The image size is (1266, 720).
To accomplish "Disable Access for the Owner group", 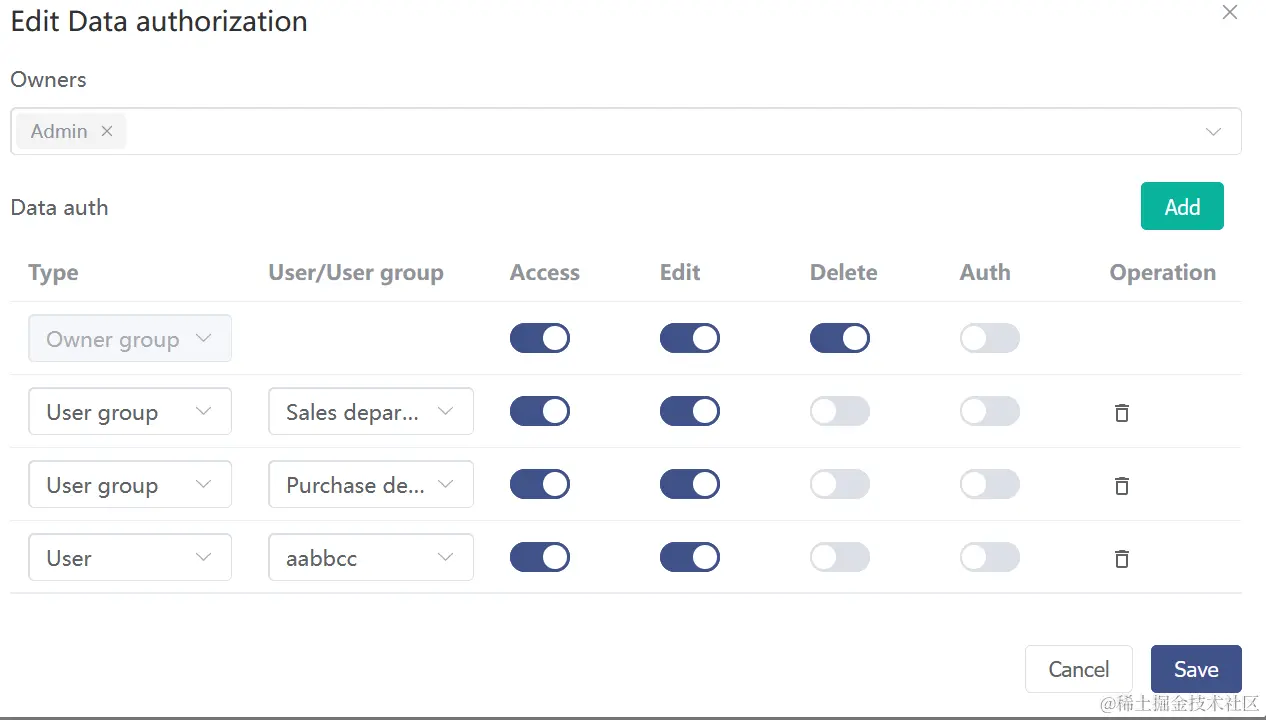I will click(540, 338).
